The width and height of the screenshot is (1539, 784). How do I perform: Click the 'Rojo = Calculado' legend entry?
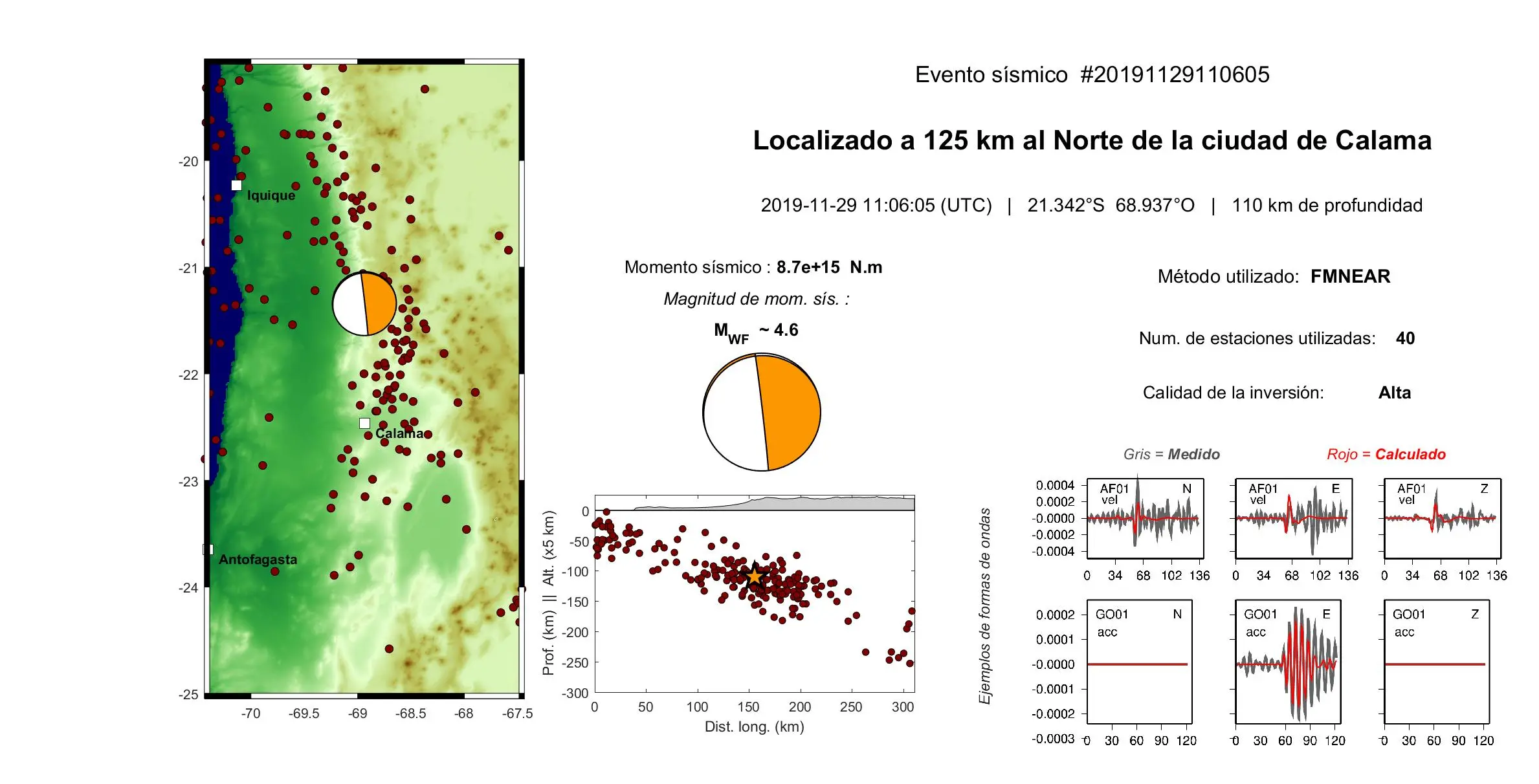tap(1386, 454)
